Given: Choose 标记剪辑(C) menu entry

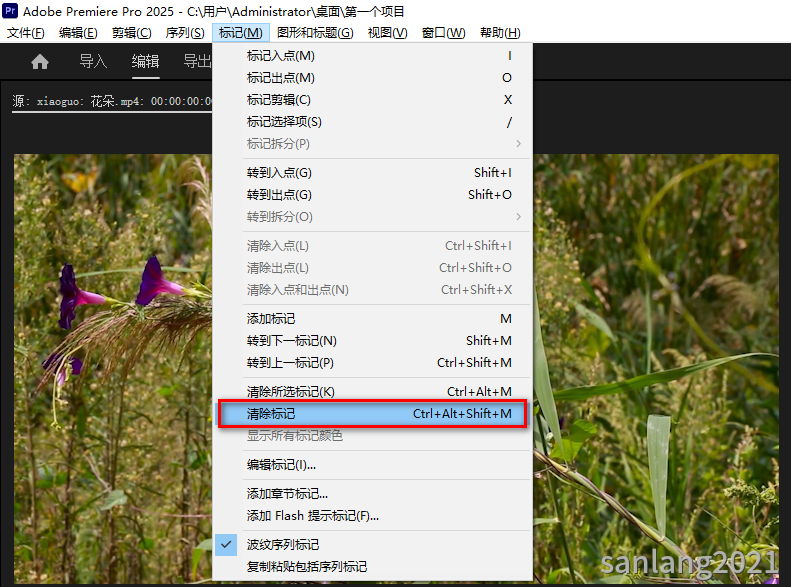Looking at the screenshot, I should (x=373, y=100).
